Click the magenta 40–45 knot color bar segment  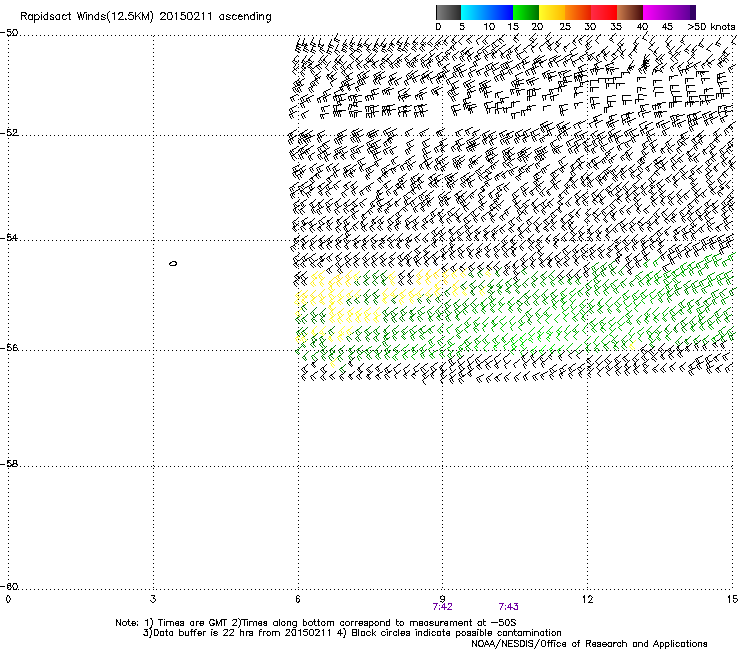[x=656, y=12]
